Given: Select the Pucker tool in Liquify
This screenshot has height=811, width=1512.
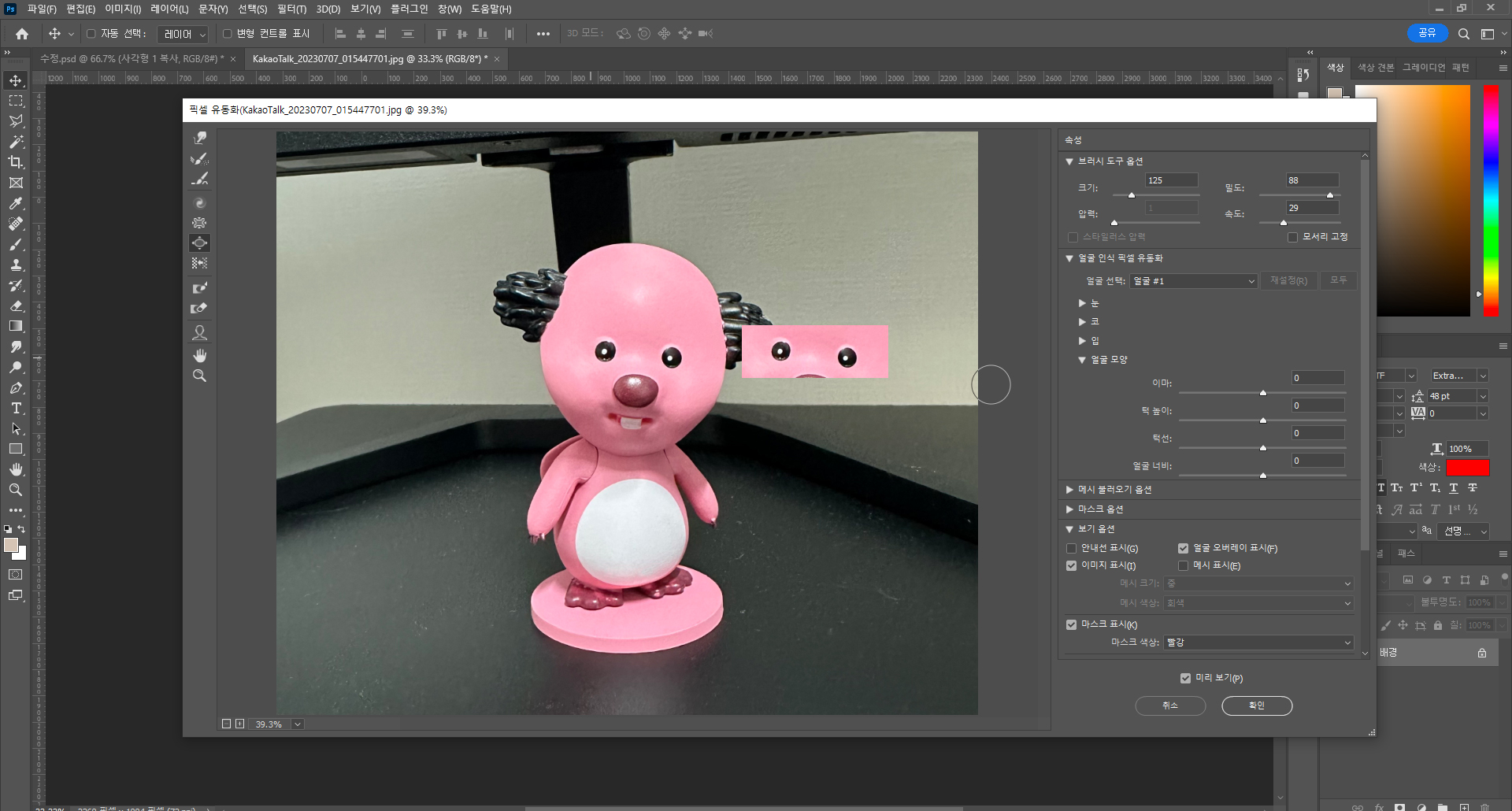Looking at the screenshot, I should (200, 223).
